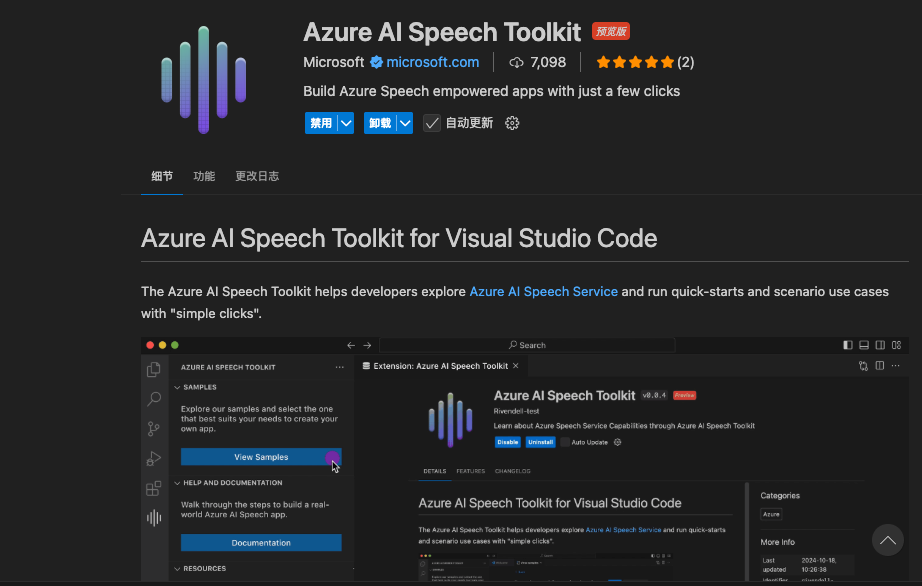Toggle the Auto Update checkbox inside the preview screenshot

[565, 442]
